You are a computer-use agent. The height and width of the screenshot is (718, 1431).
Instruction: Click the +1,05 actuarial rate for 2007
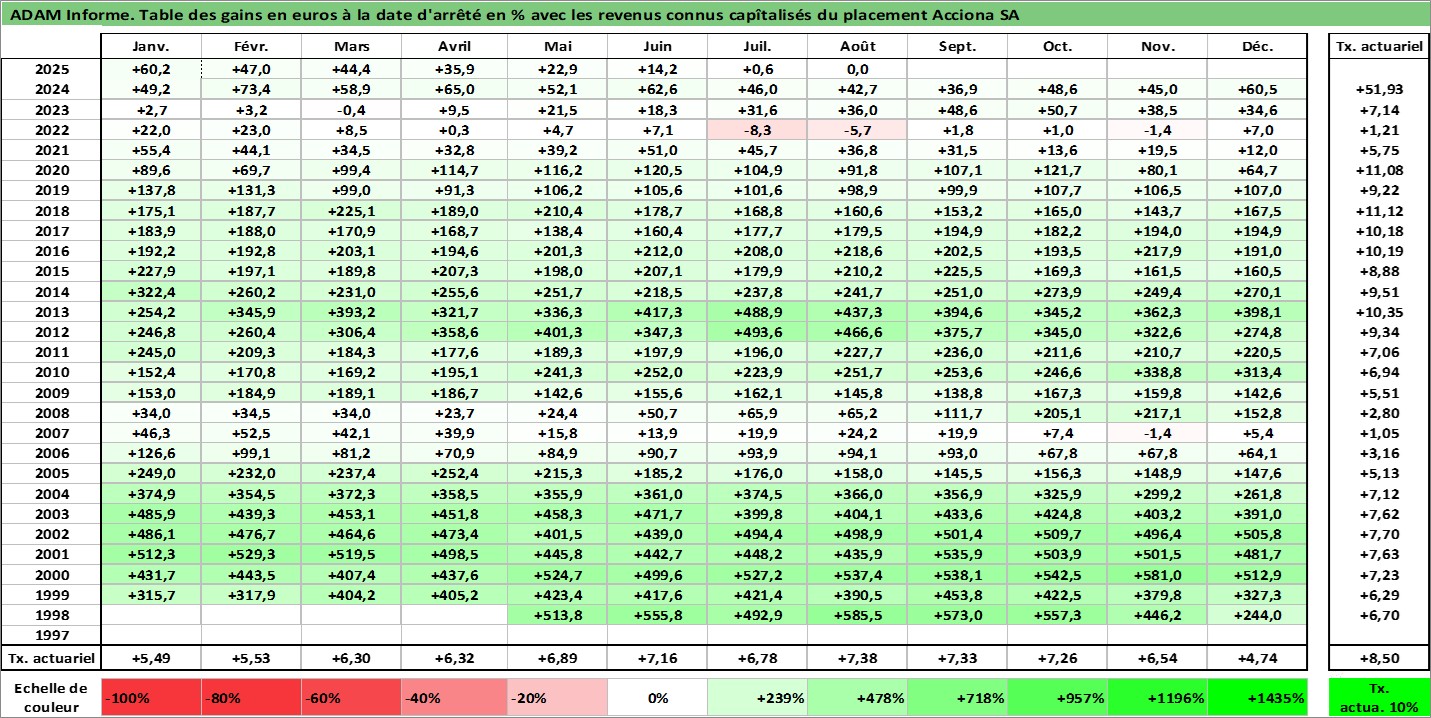(x=1378, y=433)
